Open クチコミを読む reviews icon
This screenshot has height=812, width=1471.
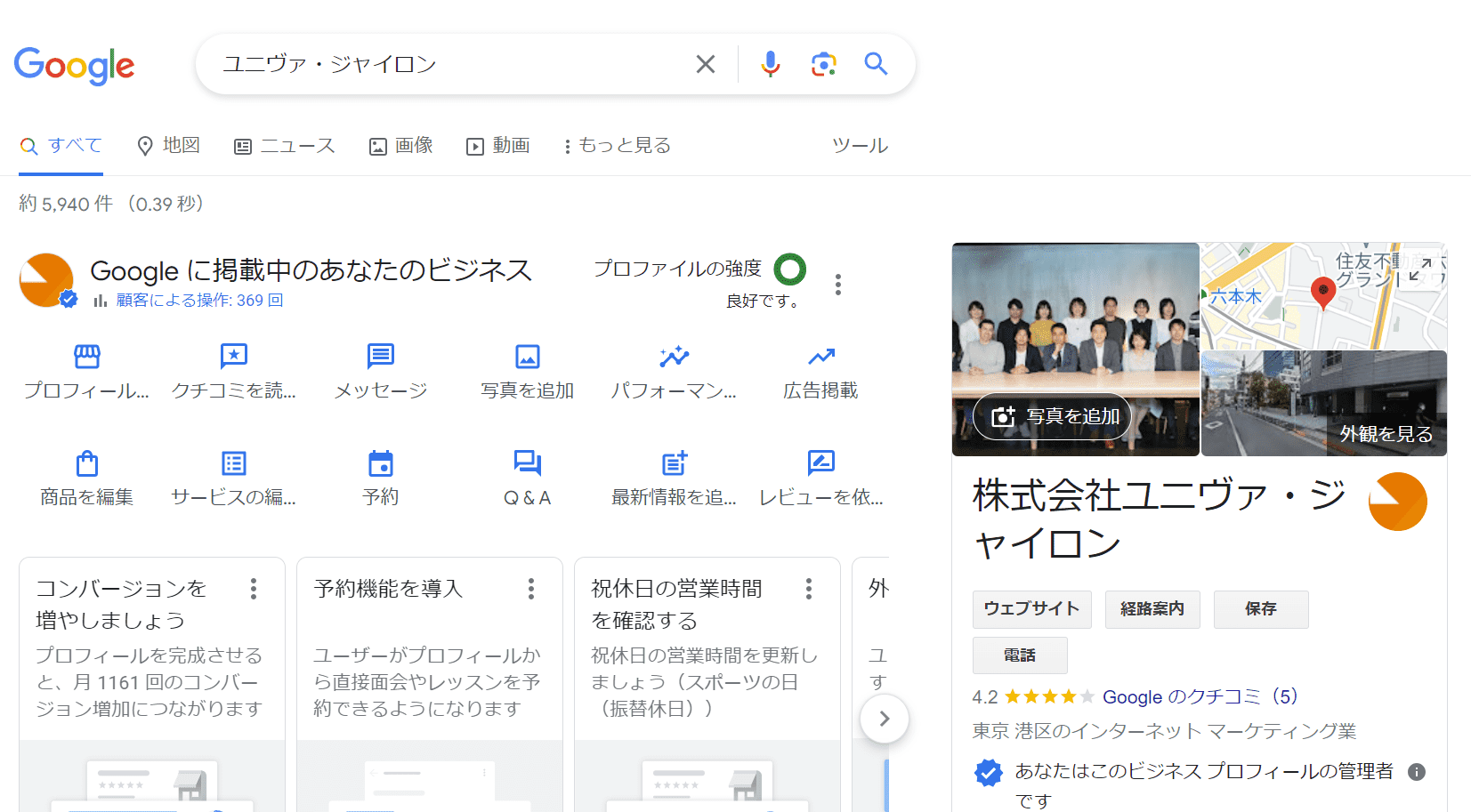[234, 356]
